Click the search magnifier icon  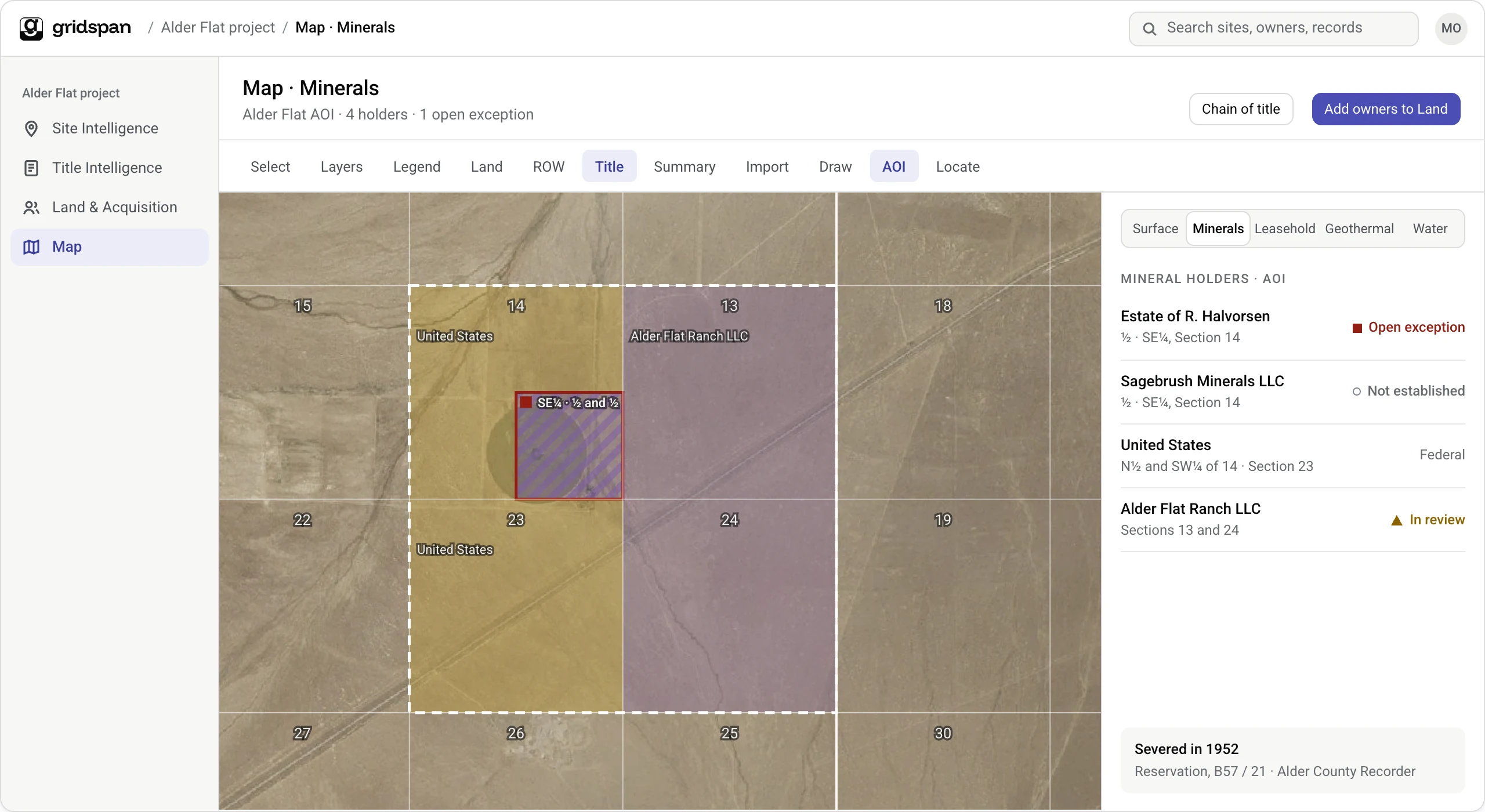[1149, 28]
